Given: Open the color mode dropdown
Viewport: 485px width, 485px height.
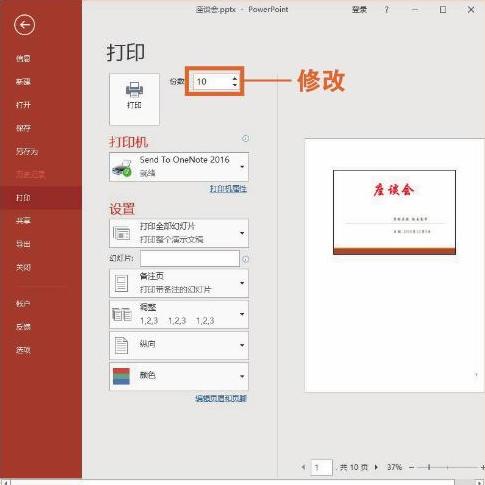Looking at the screenshot, I should pos(179,376).
